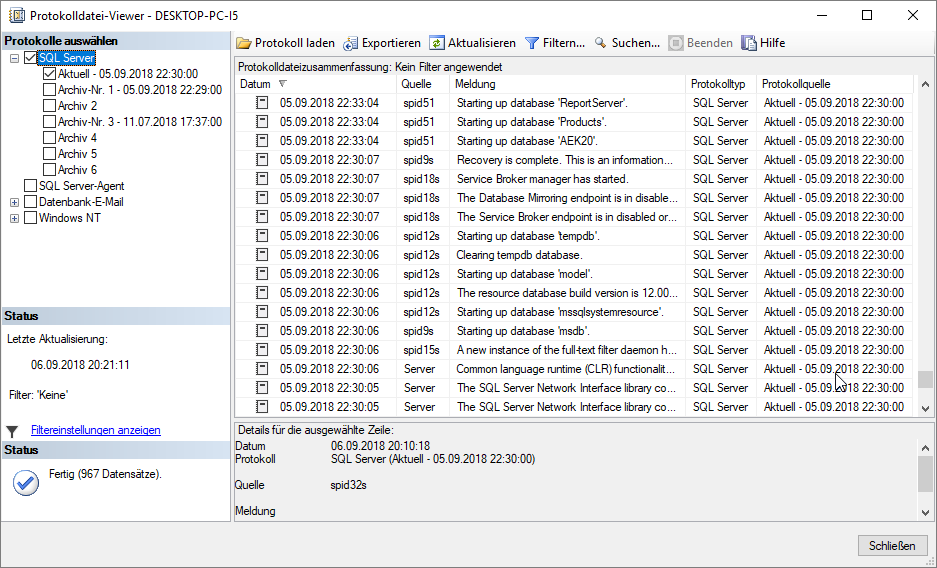This screenshot has width=937, height=568.
Task: Check the Archiv 5 checkbox
Action: click(x=50, y=153)
